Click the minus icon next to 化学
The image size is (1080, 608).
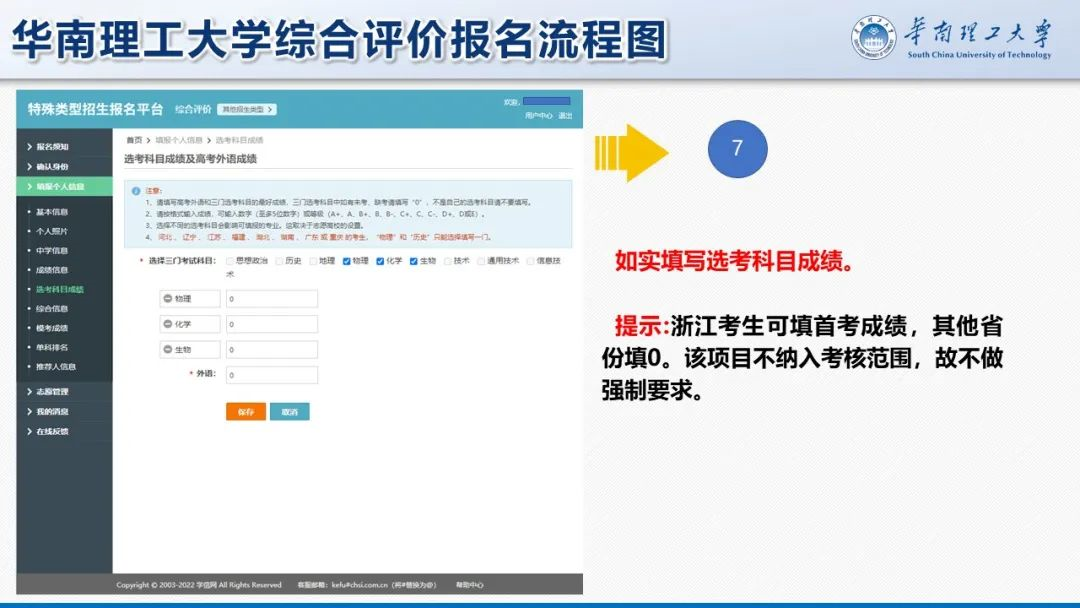coord(167,324)
